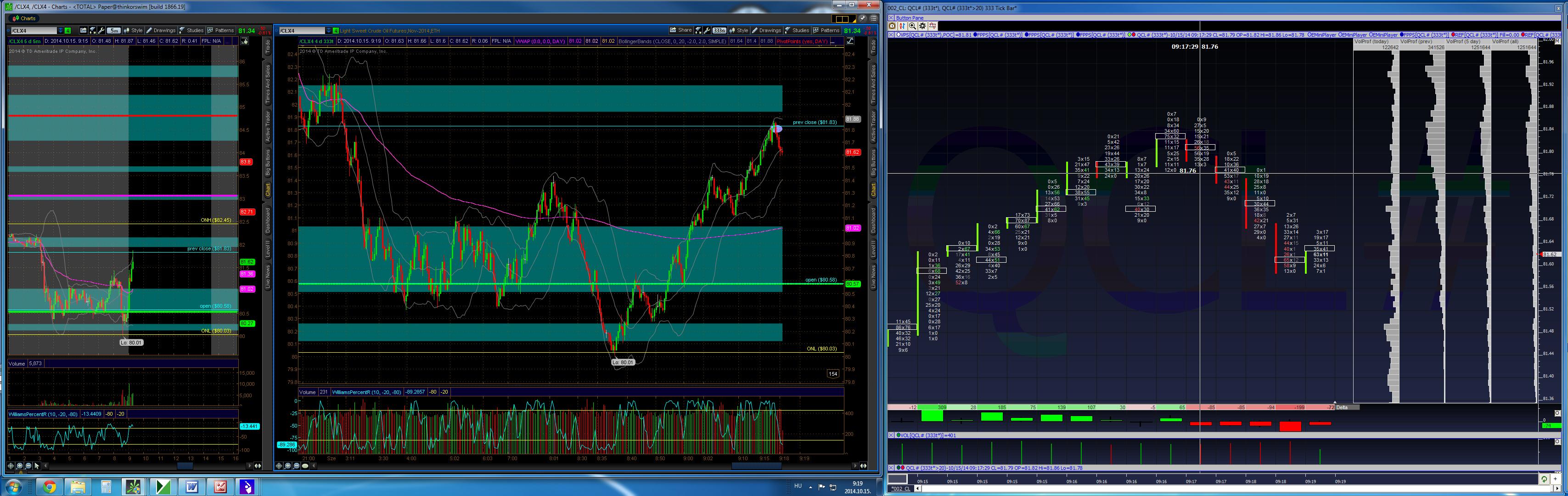Click the bar chart type icon in Button Pane
Viewport: 1568px width, 496px height.
click(x=902, y=26)
